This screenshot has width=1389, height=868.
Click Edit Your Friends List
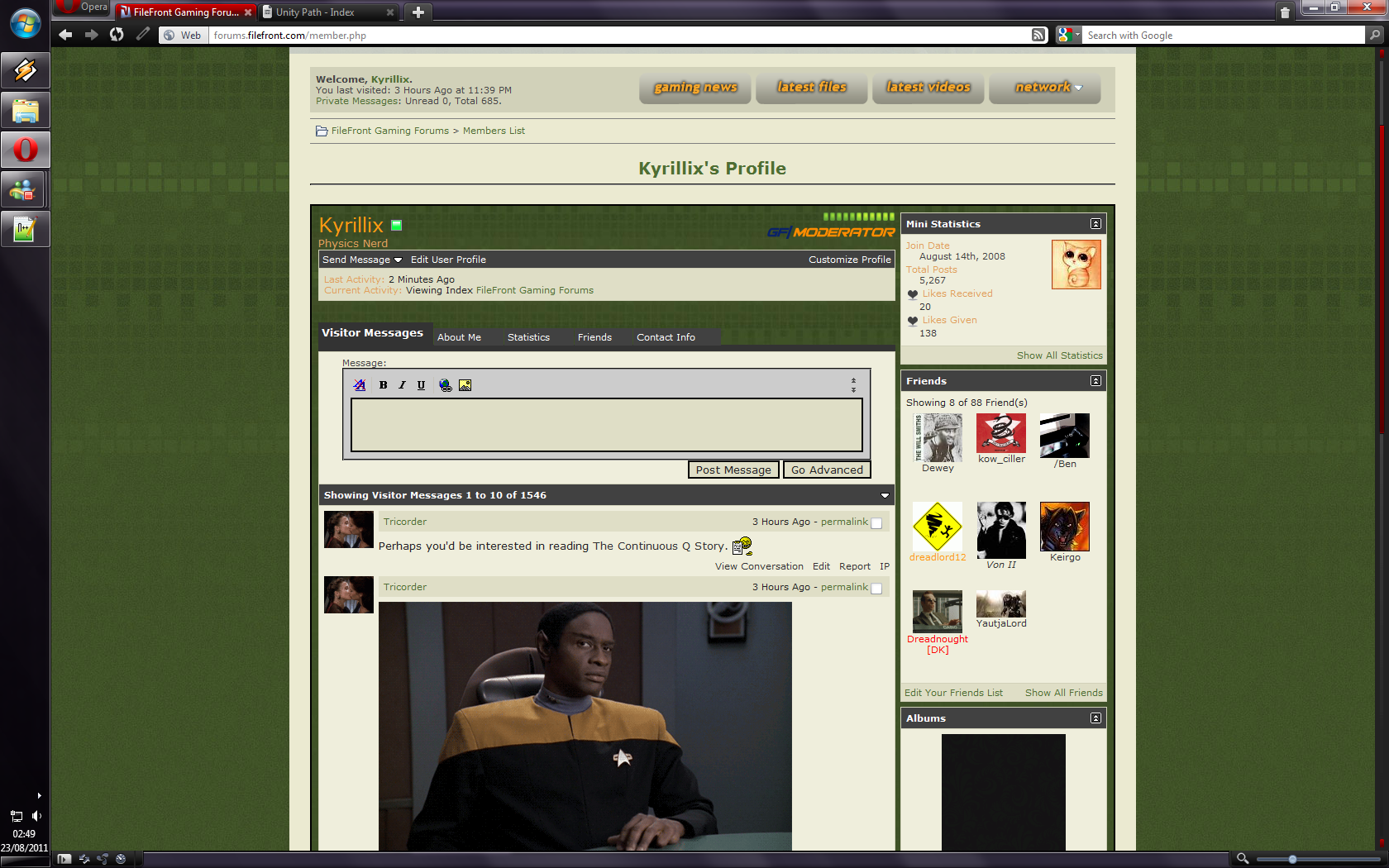[953, 693]
